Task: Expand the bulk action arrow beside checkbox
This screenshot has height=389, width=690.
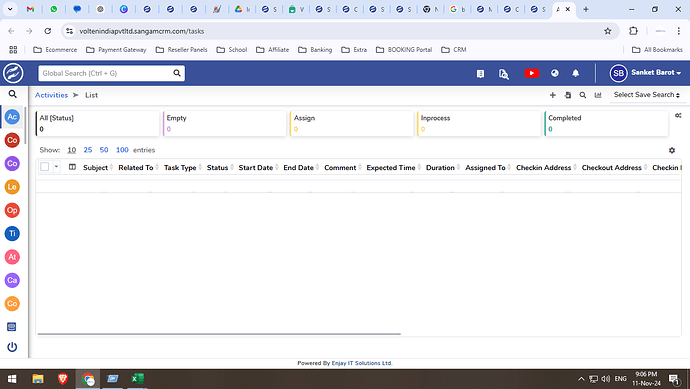Action: tap(56, 167)
